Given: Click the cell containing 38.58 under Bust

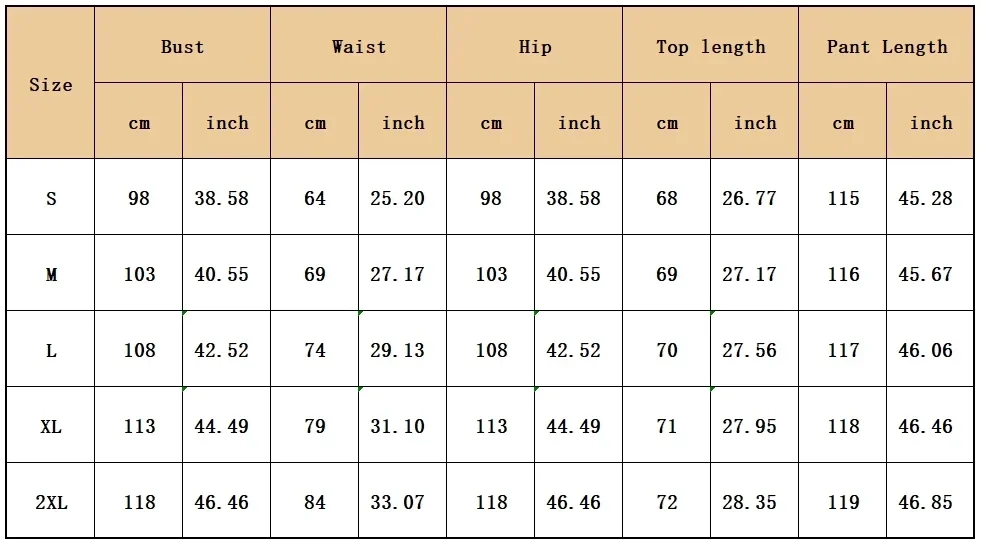Looking at the screenshot, I should 226,197.
